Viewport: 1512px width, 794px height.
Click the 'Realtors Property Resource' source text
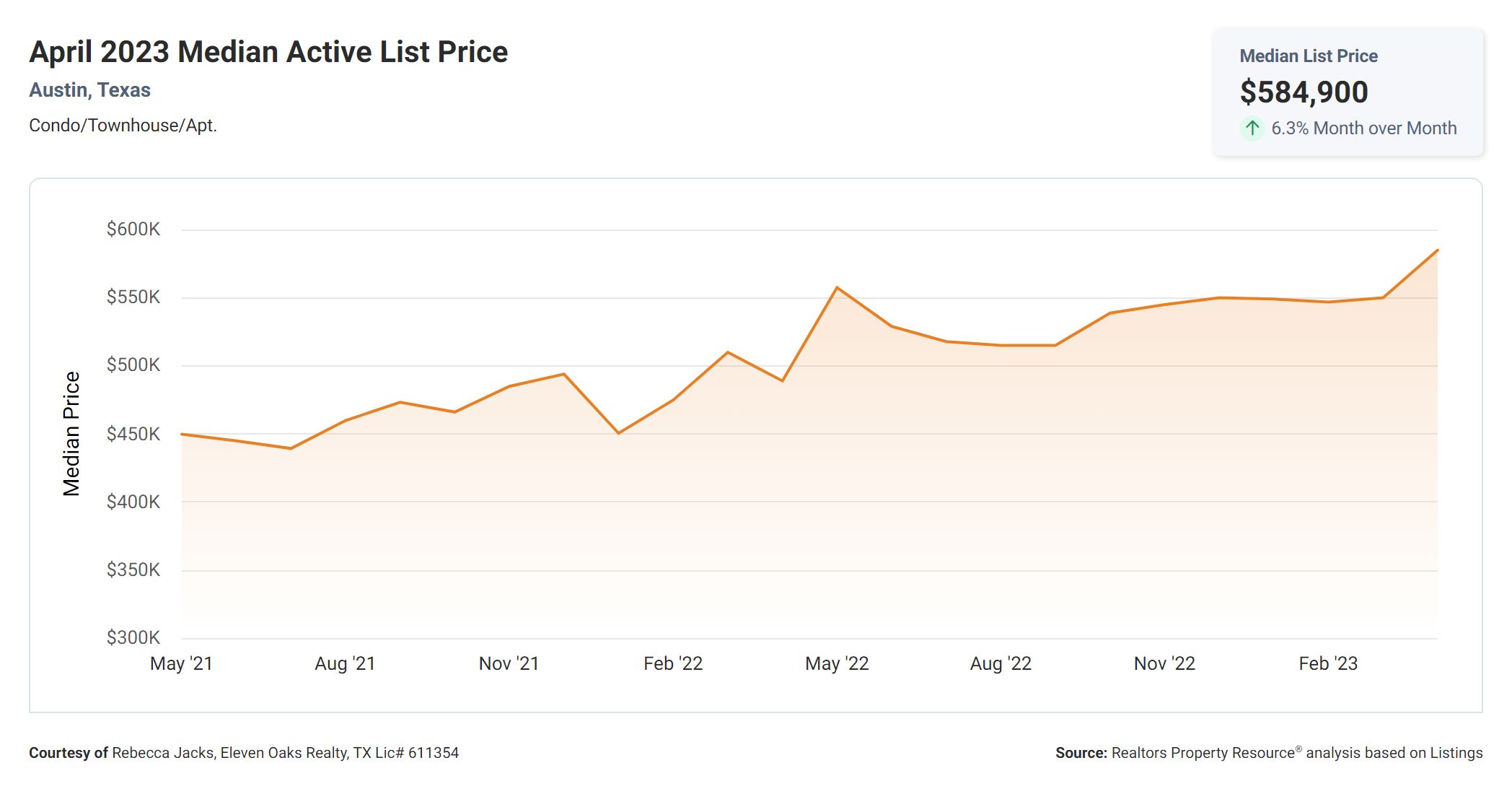pos(1203,753)
